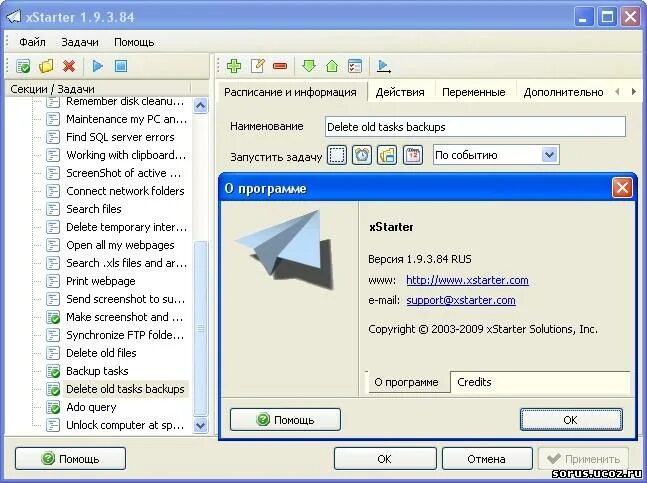This screenshot has height=483, width=647.
Task: Select ScreenShot of active … task
Action: pyautogui.click(x=123, y=173)
